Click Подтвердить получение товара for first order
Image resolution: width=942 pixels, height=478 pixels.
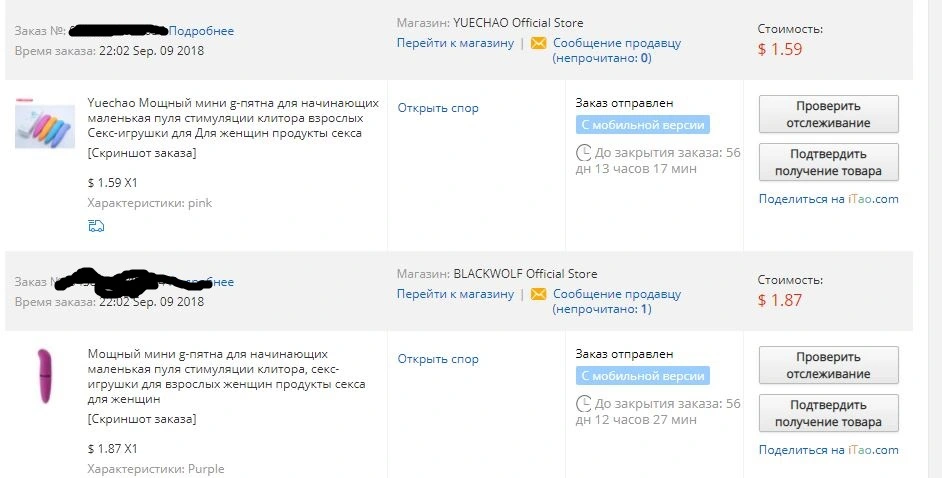pos(828,162)
